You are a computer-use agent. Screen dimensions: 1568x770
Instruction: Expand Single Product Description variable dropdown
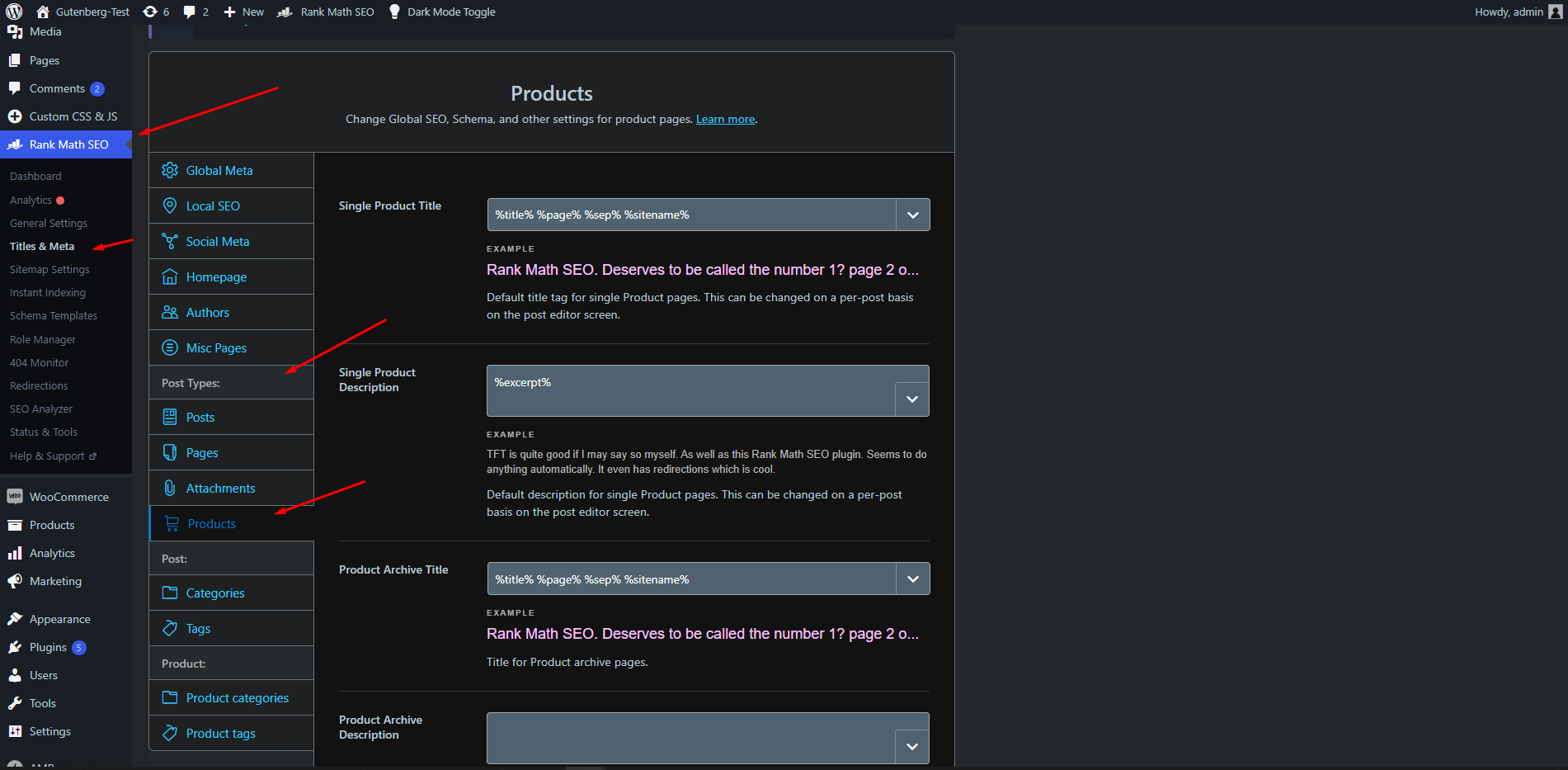coord(911,399)
